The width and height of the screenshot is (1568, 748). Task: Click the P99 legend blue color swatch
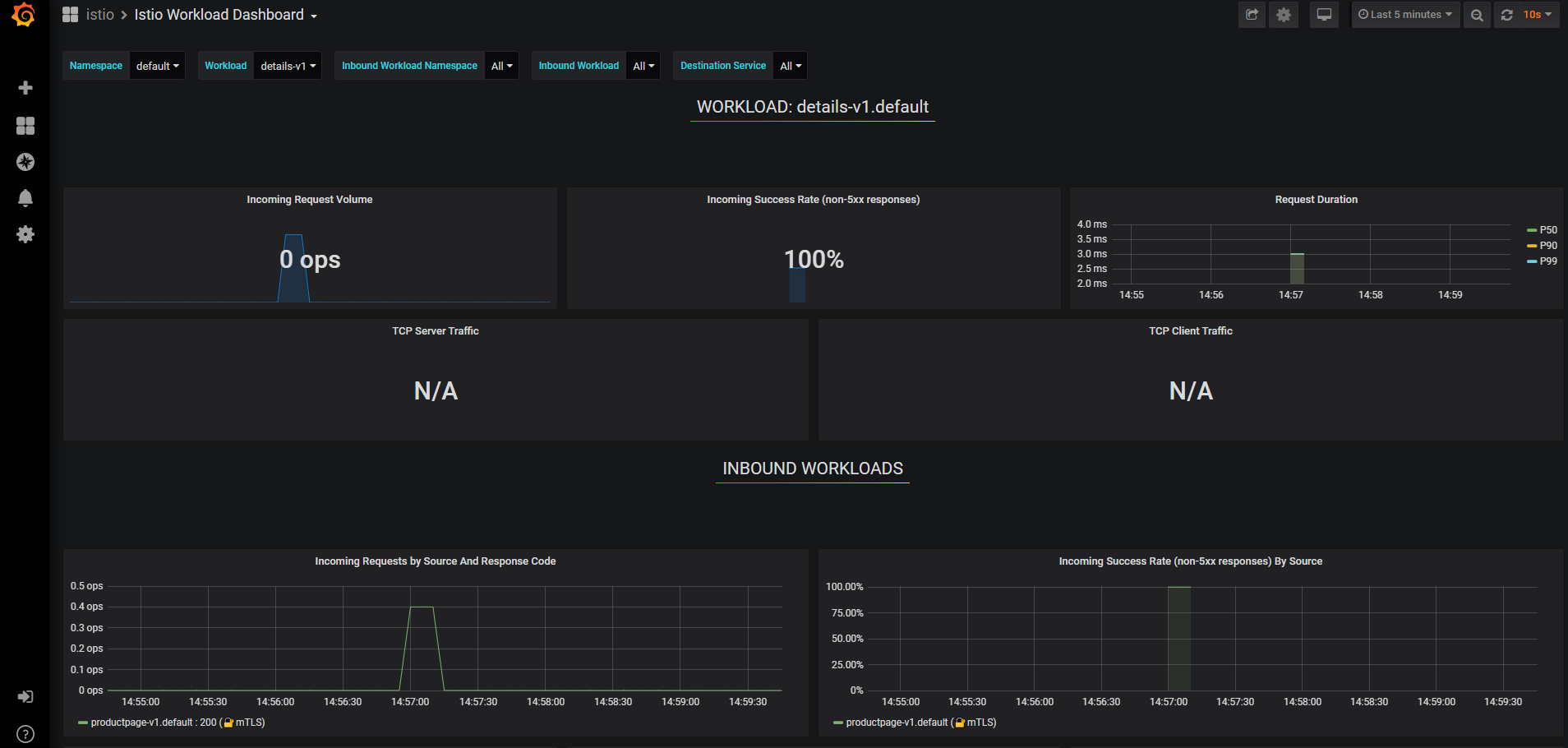(x=1532, y=261)
